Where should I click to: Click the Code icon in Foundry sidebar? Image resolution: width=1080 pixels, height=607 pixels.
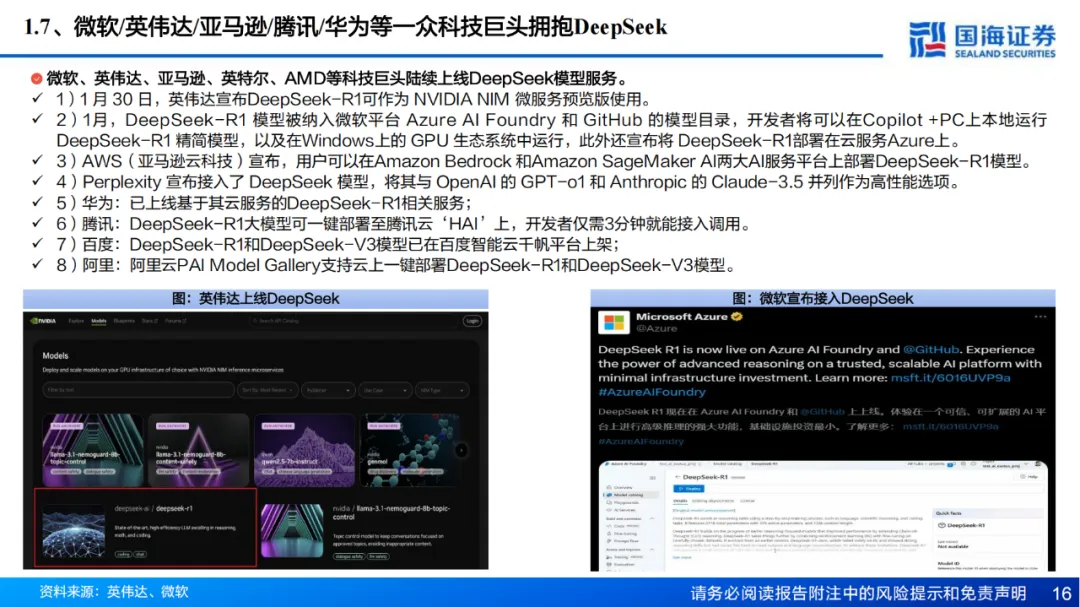[609, 526]
